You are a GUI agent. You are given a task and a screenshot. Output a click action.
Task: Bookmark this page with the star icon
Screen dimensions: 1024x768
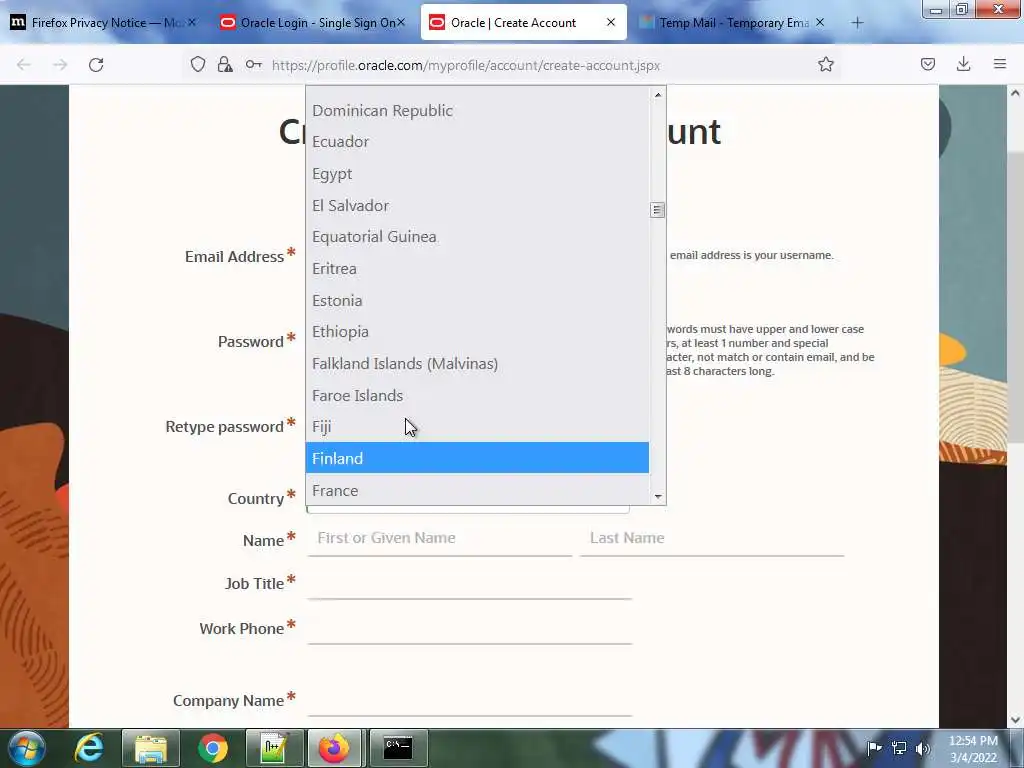tap(825, 64)
